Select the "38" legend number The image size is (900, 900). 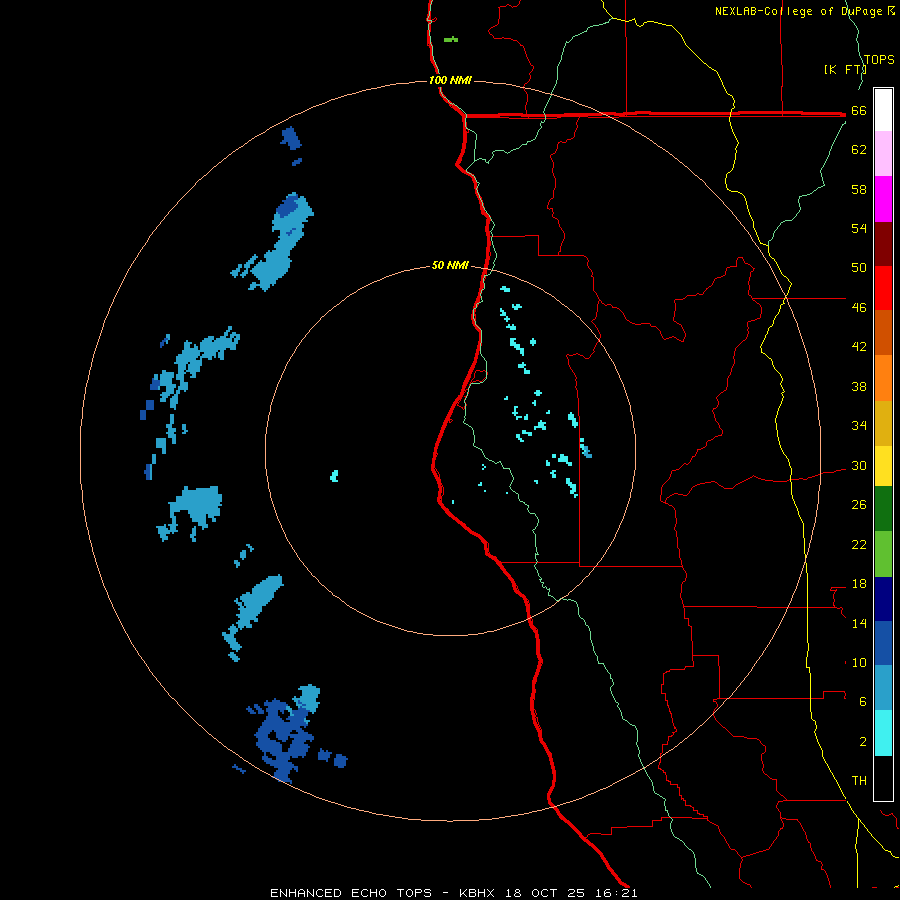click(859, 386)
